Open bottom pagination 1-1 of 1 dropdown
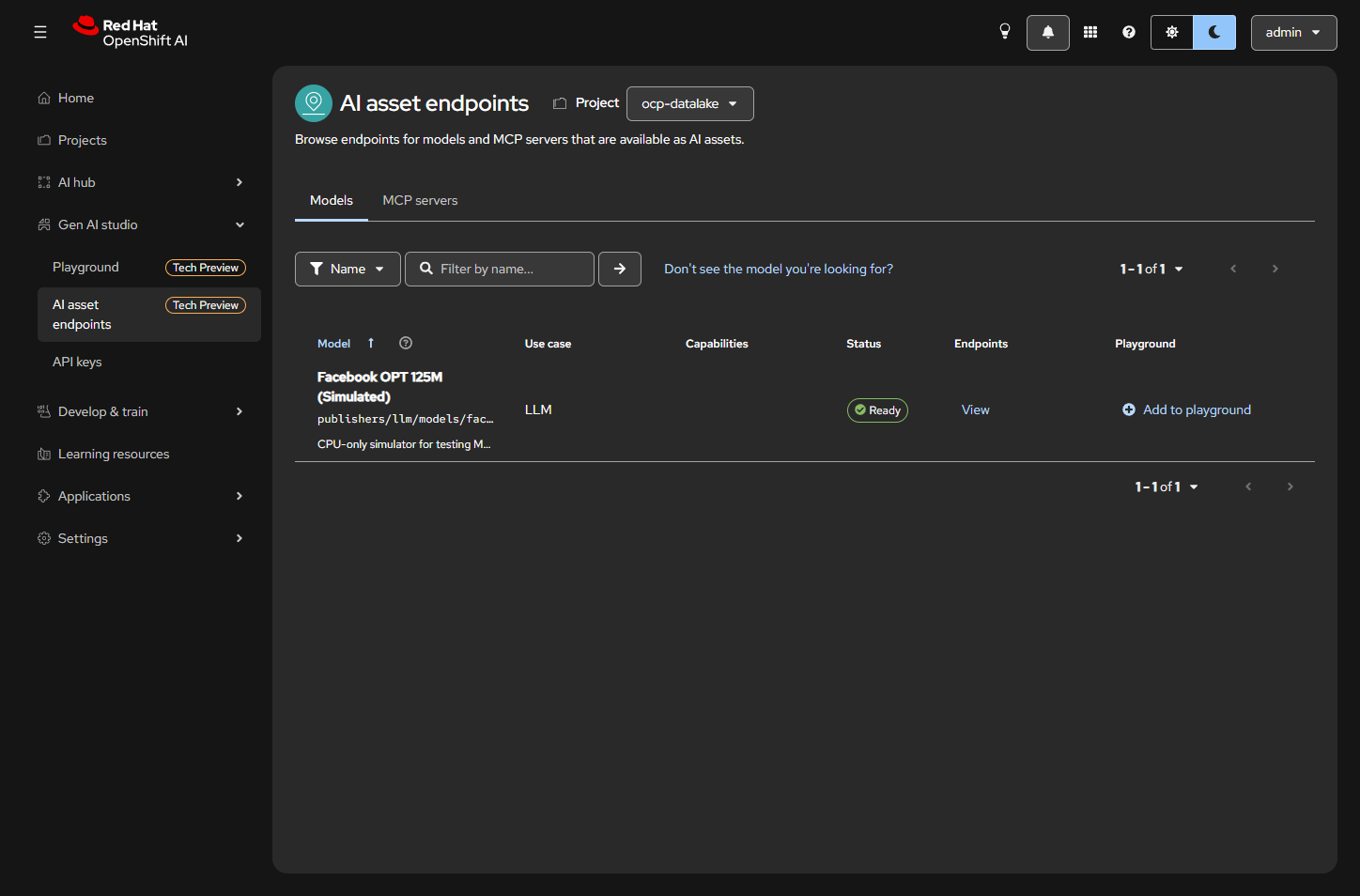Image resolution: width=1360 pixels, height=896 pixels. (x=1167, y=487)
